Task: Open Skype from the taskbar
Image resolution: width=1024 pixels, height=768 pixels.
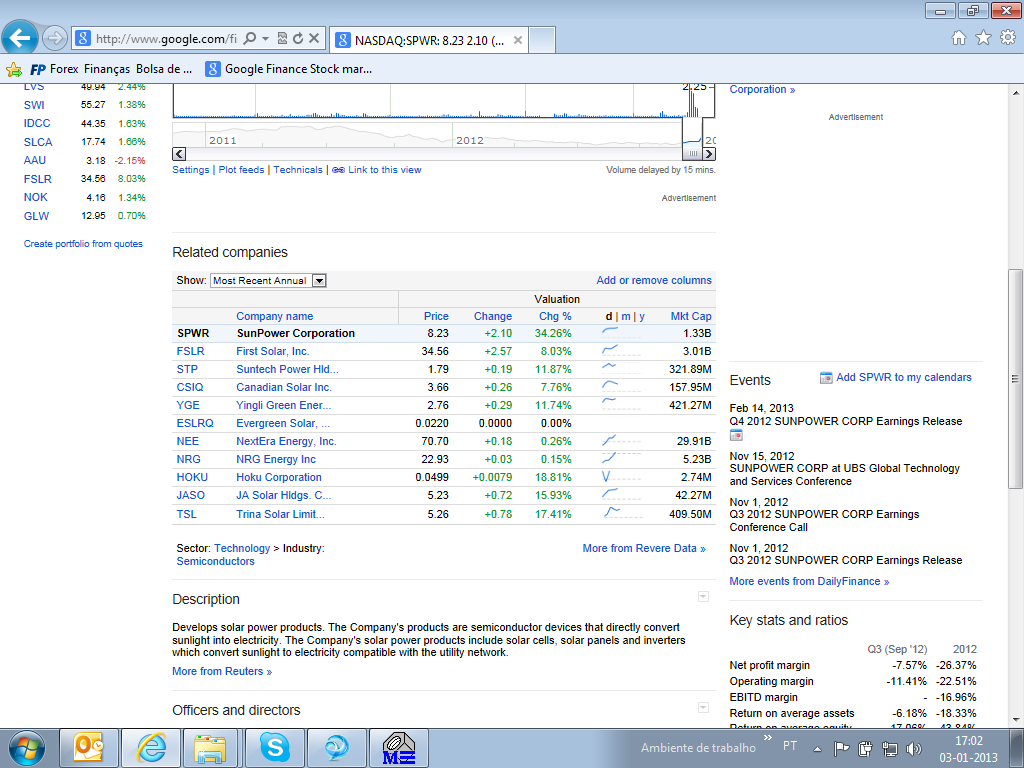Action: [274, 748]
